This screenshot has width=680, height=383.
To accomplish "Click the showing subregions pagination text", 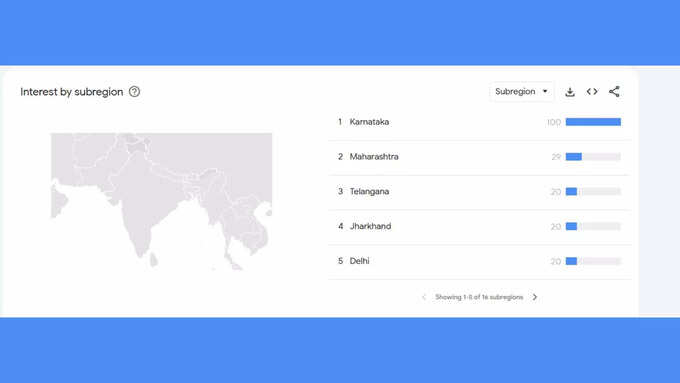I will click(x=479, y=297).
